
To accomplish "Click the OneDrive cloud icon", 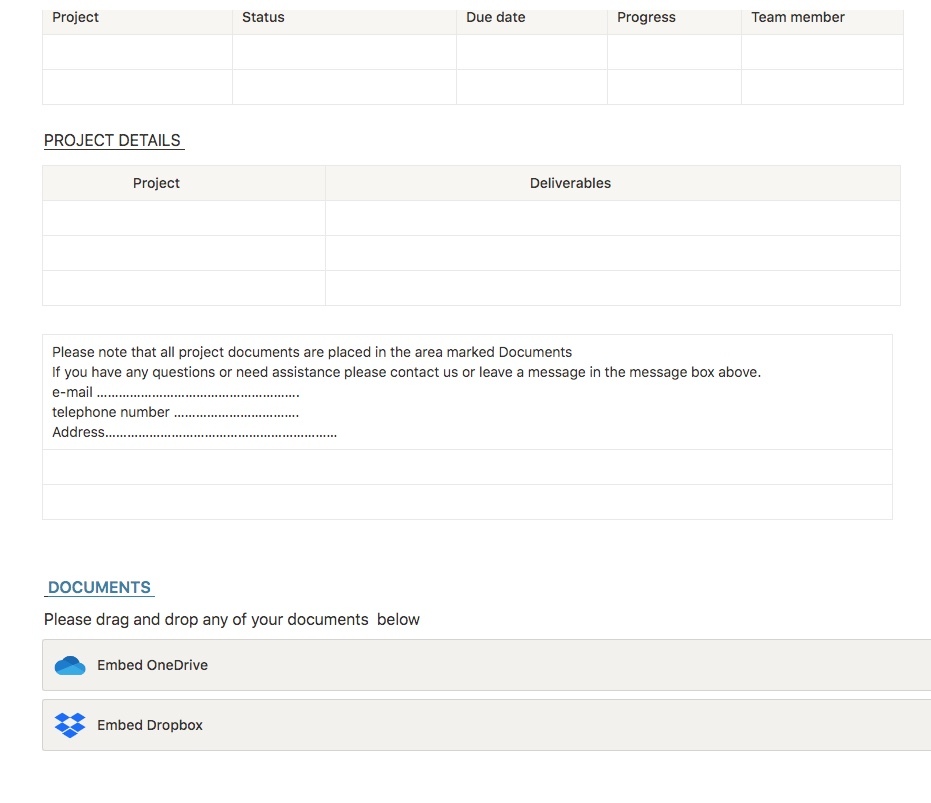I will [x=70, y=665].
